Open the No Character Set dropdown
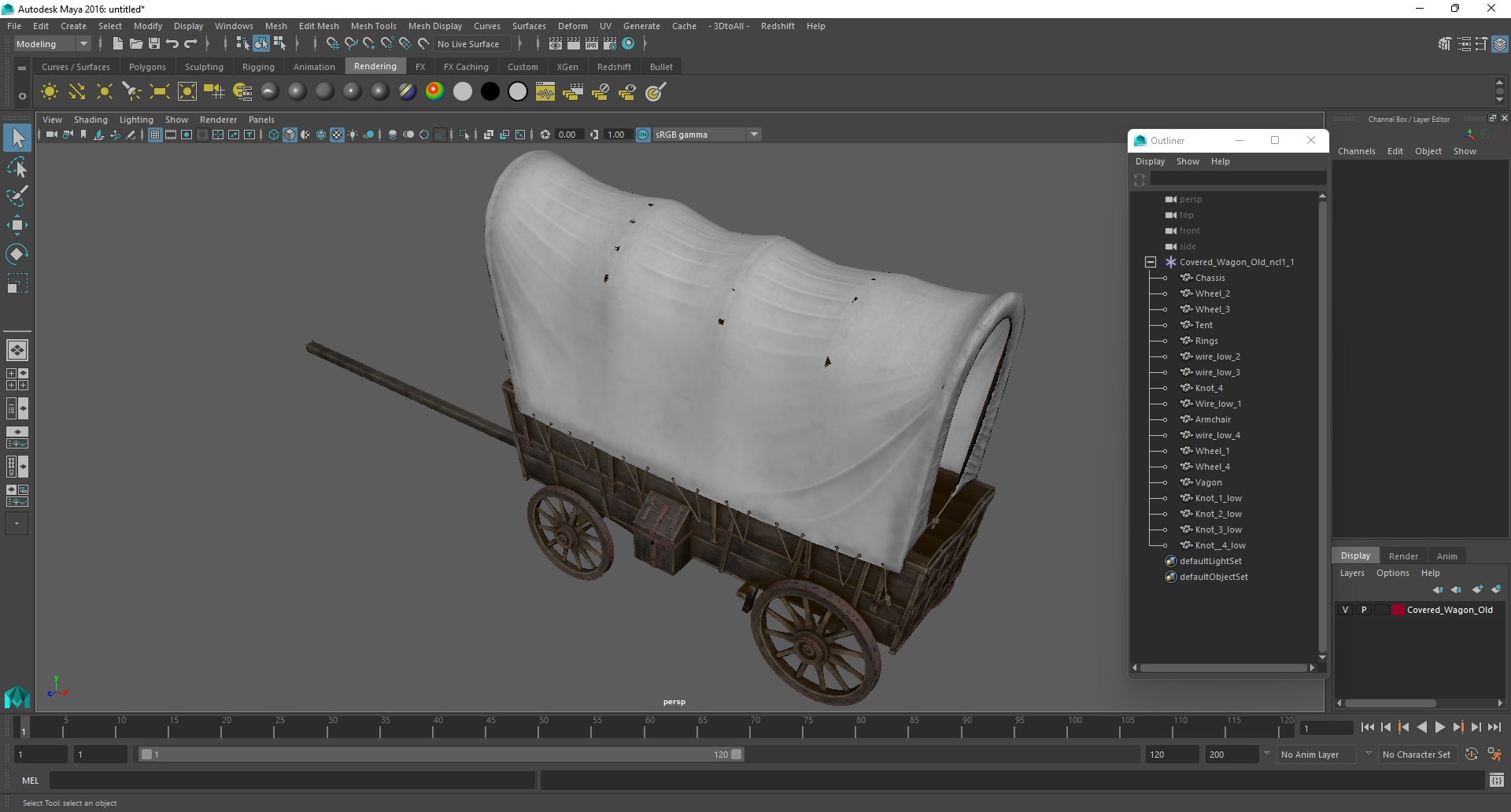1511x812 pixels. tap(1417, 755)
